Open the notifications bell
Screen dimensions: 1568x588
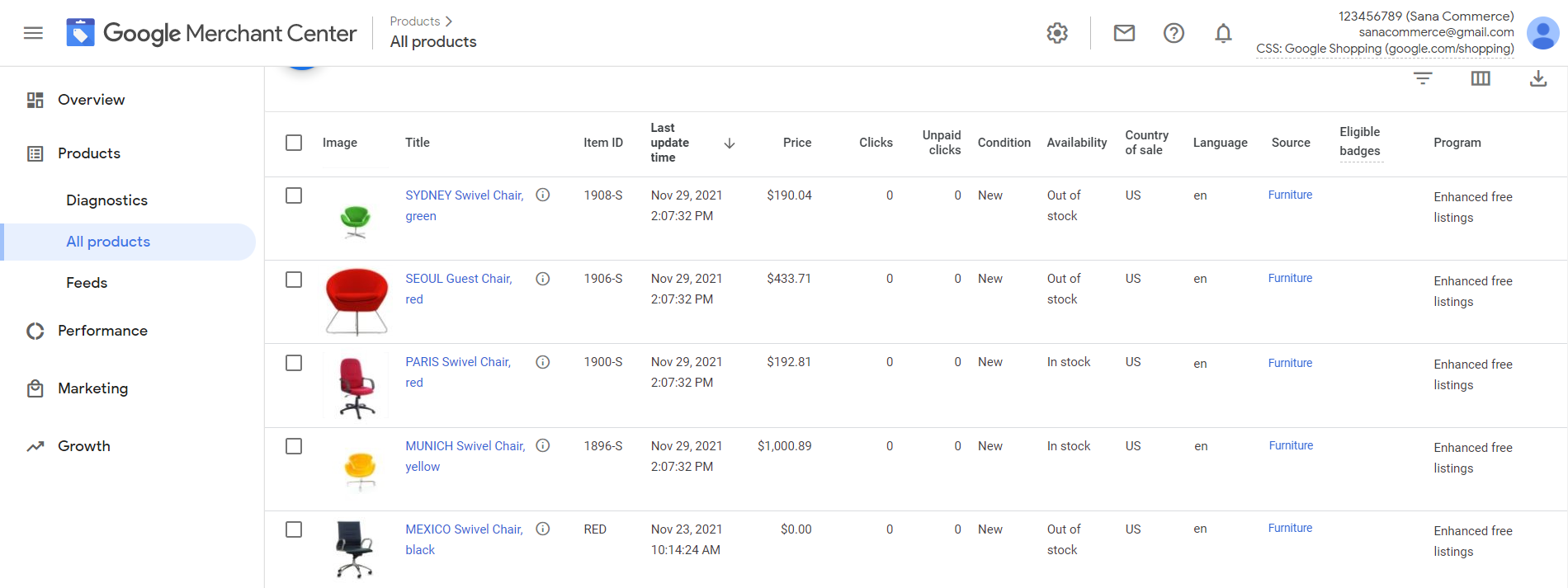coord(1223,33)
